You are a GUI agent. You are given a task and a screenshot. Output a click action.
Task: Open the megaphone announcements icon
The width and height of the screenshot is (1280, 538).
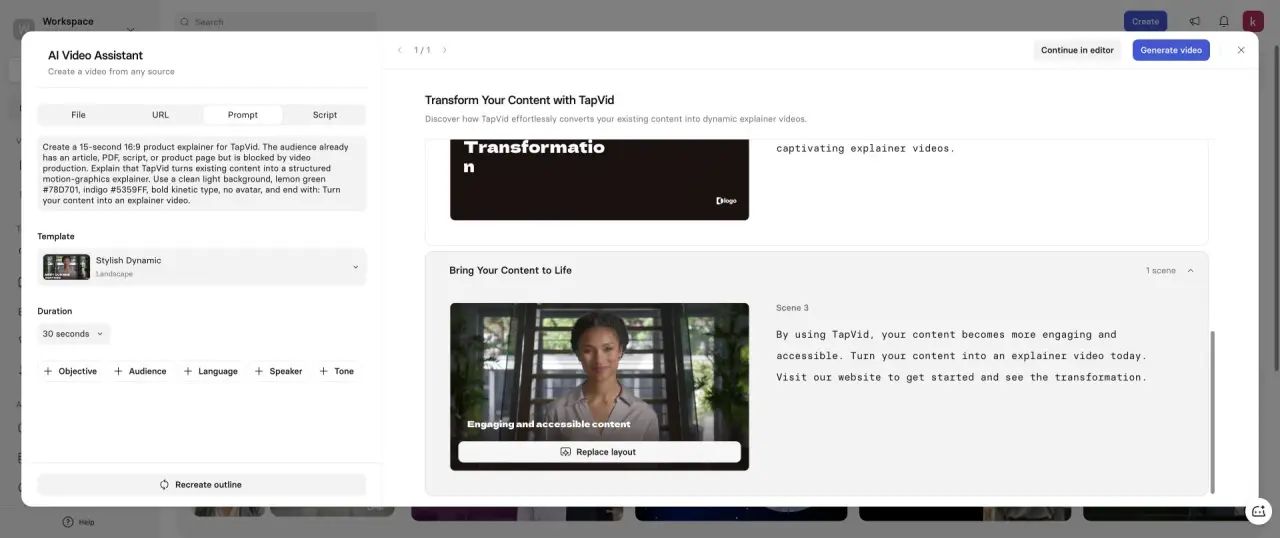1194,21
